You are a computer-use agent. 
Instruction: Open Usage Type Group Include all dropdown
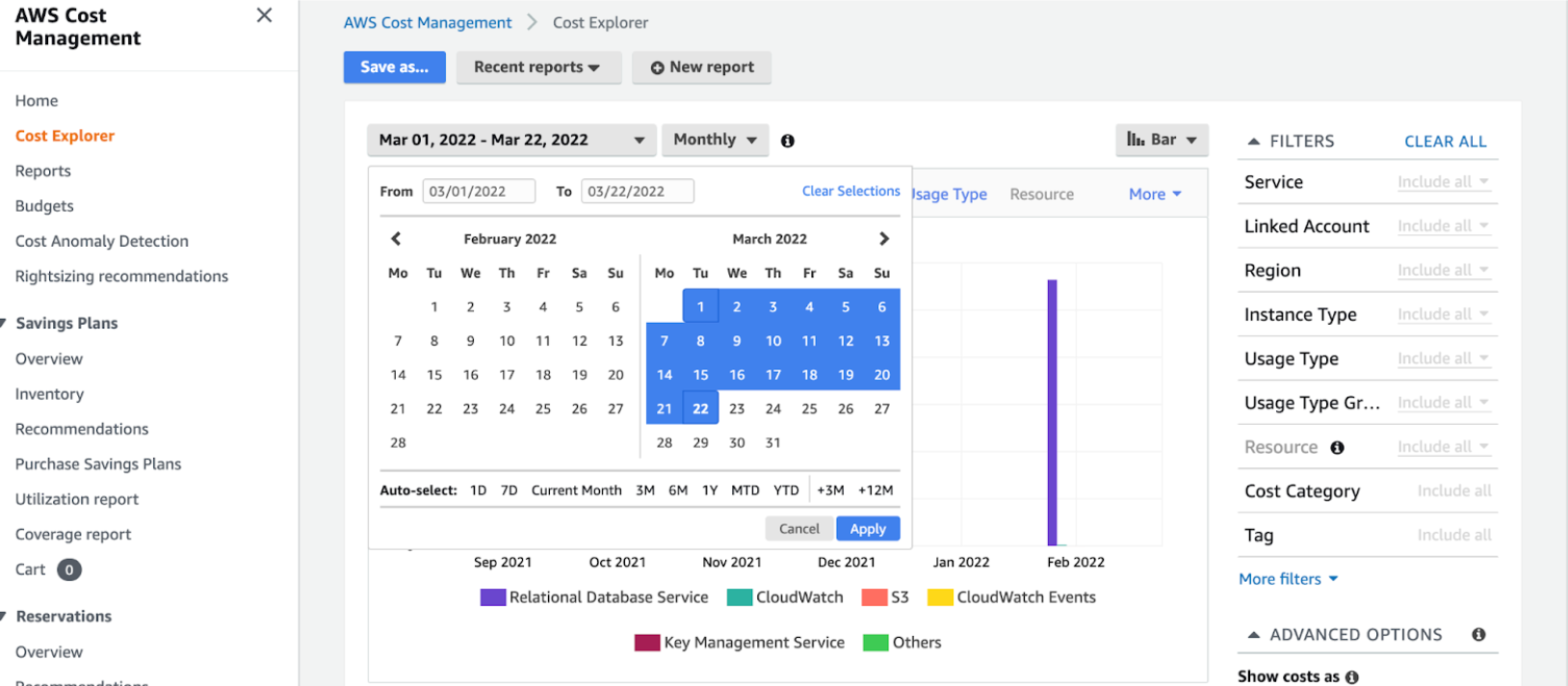click(1444, 404)
